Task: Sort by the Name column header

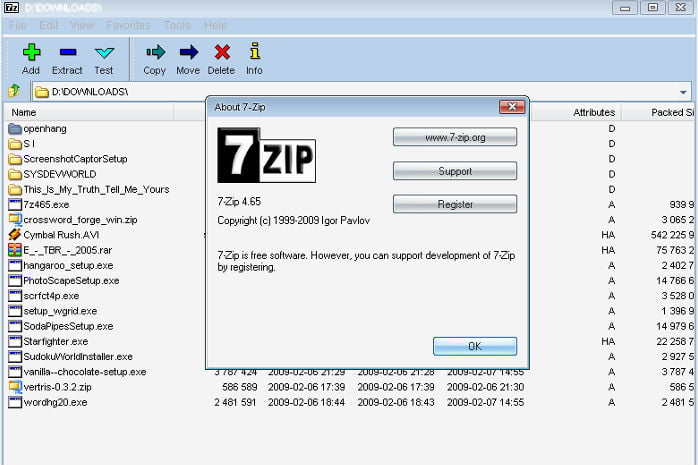Action: (x=89, y=113)
